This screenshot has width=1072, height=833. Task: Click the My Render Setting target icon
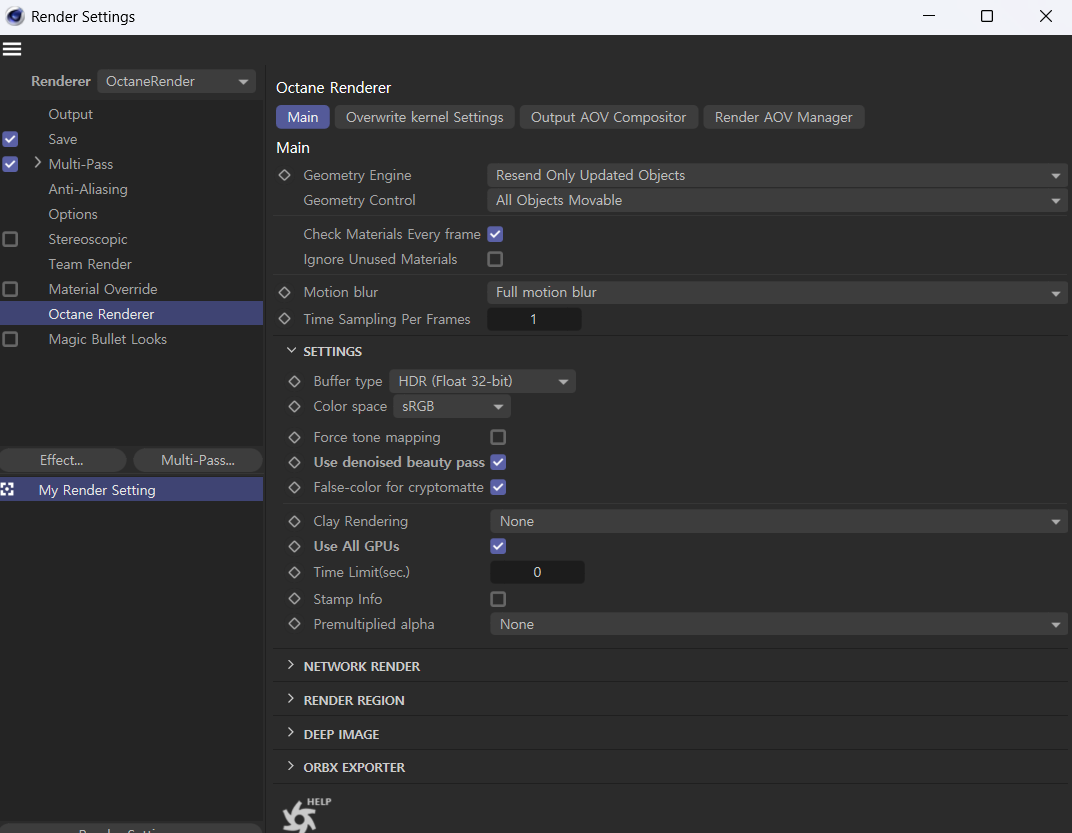(8, 489)
